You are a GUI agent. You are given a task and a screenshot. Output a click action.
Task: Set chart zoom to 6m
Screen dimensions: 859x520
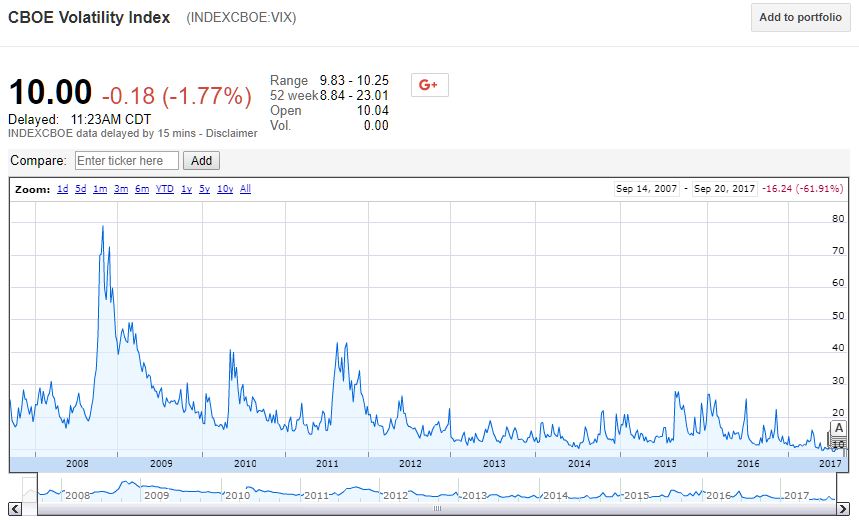[x=142, y=189]
